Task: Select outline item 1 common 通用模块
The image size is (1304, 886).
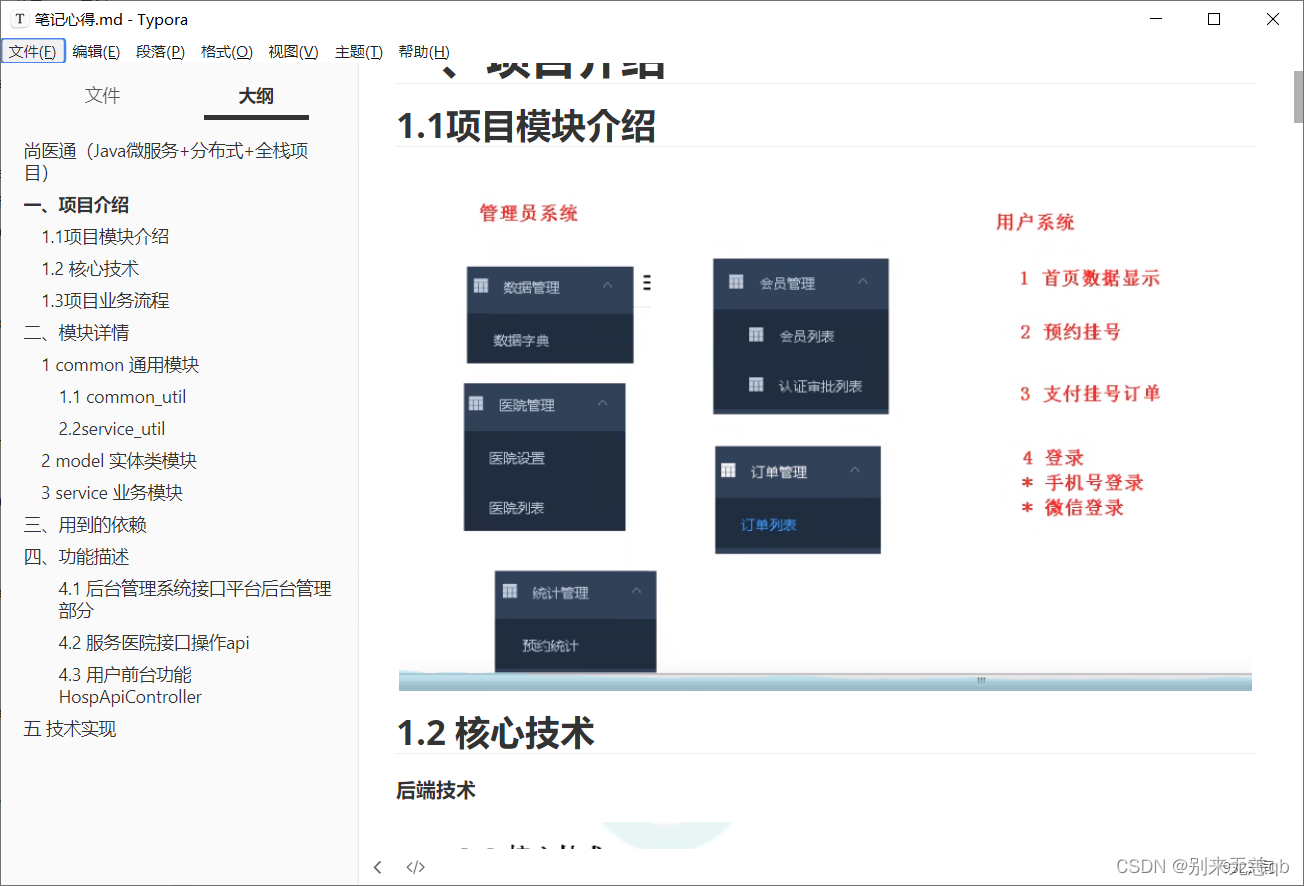Action: [x=120, y=365]
